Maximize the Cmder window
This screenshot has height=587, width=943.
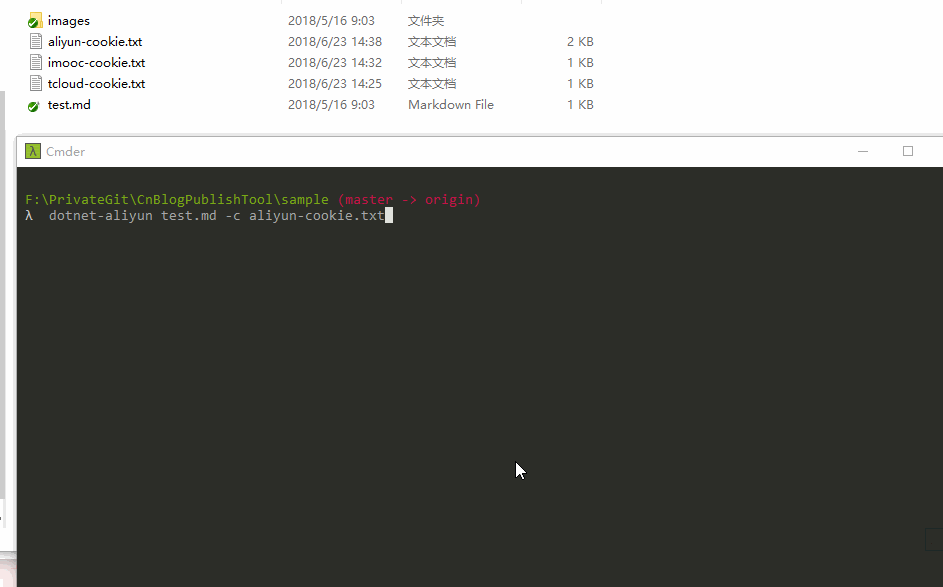[908, 151]
